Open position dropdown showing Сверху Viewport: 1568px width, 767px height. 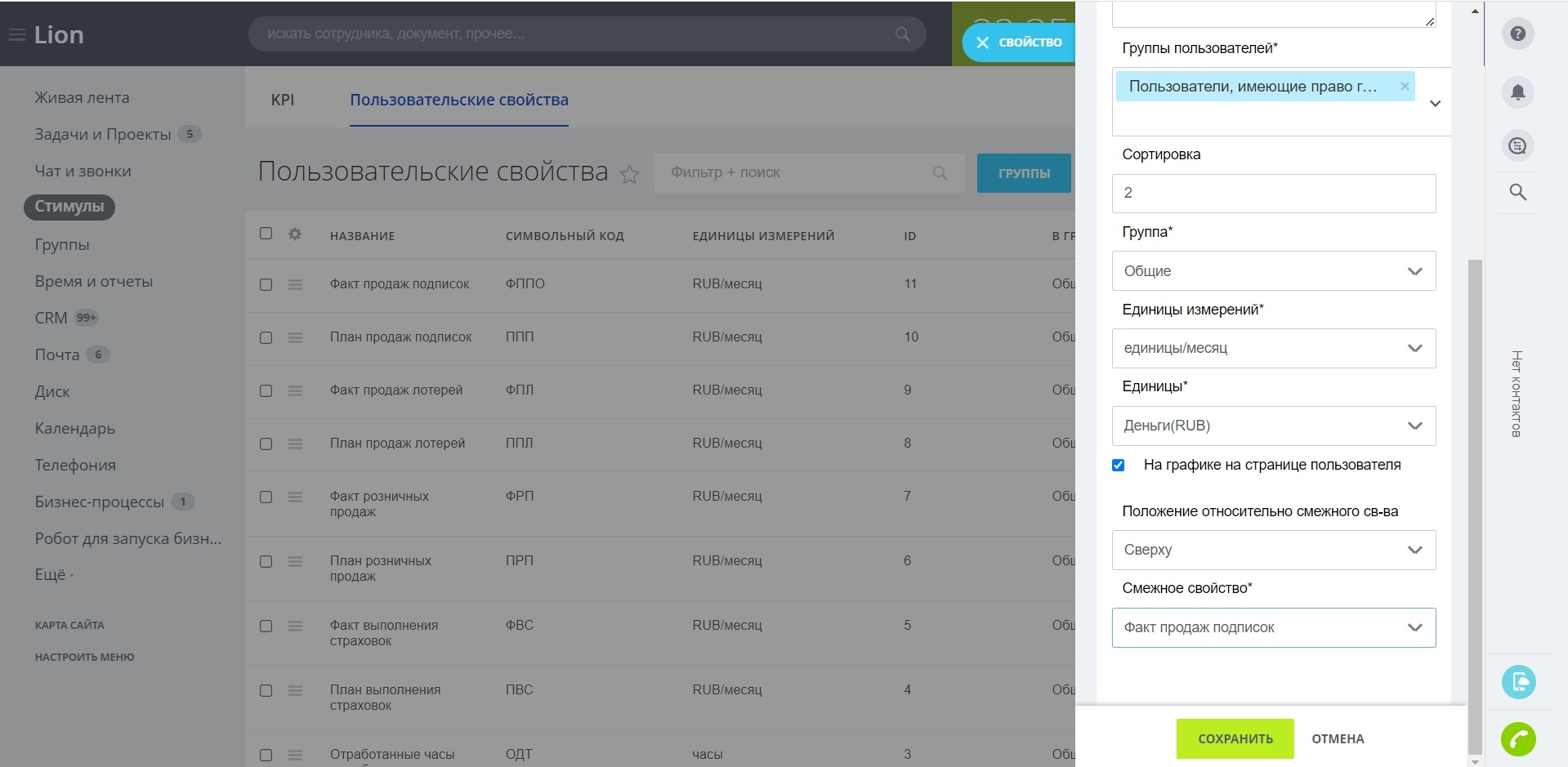[x=1274, y=550]
